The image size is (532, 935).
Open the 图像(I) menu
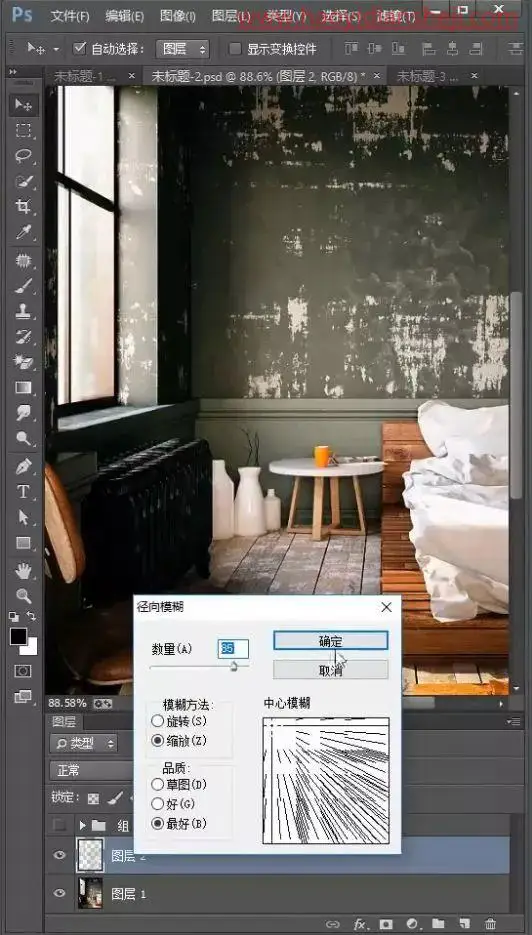click(178, 16)
